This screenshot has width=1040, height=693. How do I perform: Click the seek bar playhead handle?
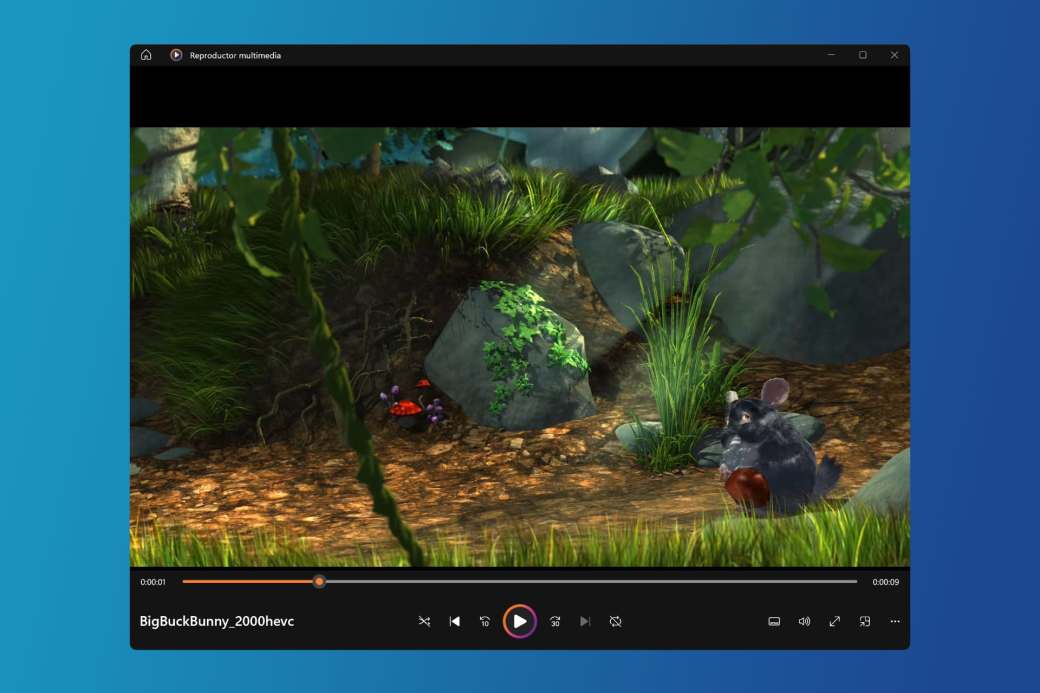click(x=319, y=582)
